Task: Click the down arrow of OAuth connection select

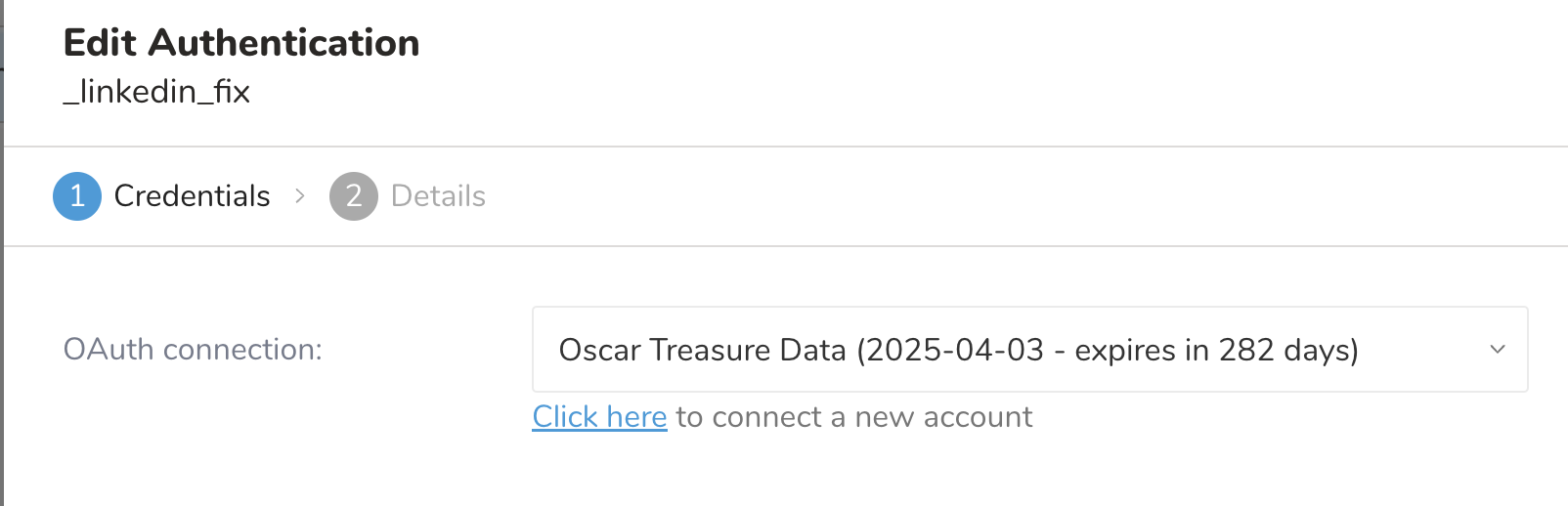Action: click(x=1497, y=350)
